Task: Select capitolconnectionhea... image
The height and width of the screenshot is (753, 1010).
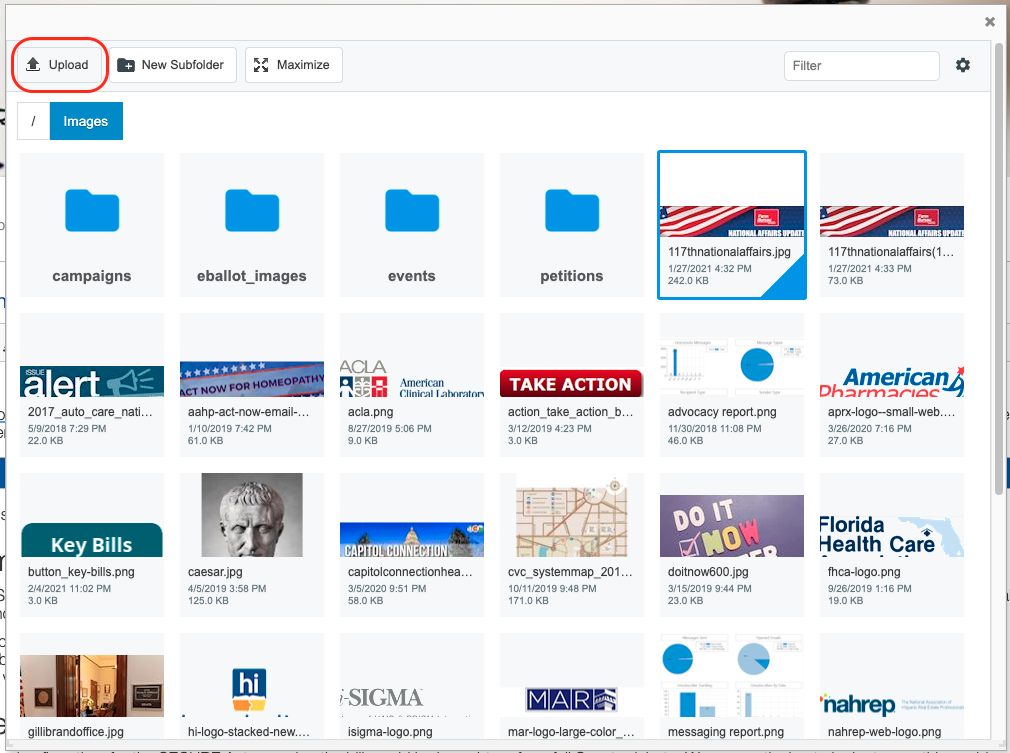Action: coord(412,545)
